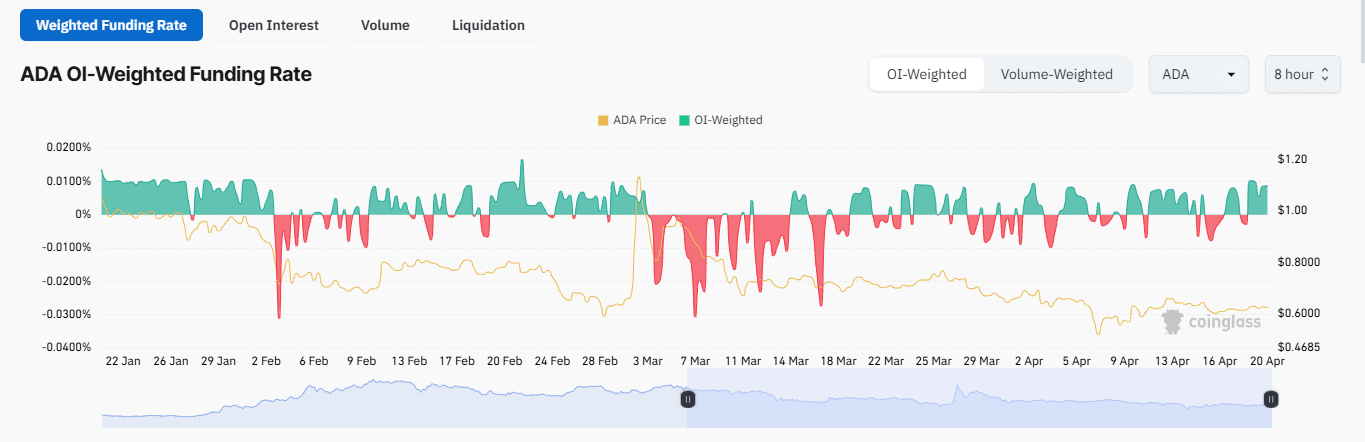
Task: Open the ADA coin dropdown
Action: tap(1198, 74)
